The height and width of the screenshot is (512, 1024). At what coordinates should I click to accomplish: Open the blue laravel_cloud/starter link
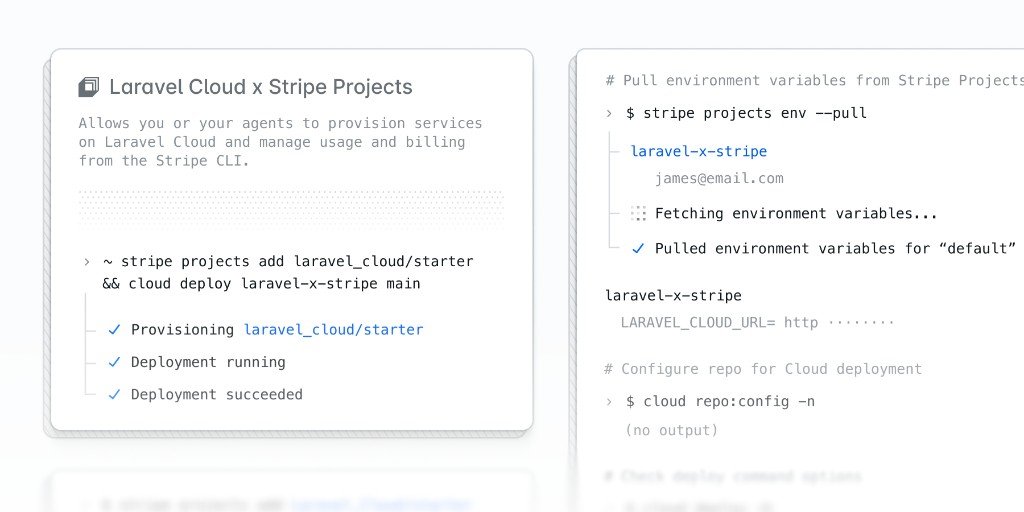click(x=333, y=330)
